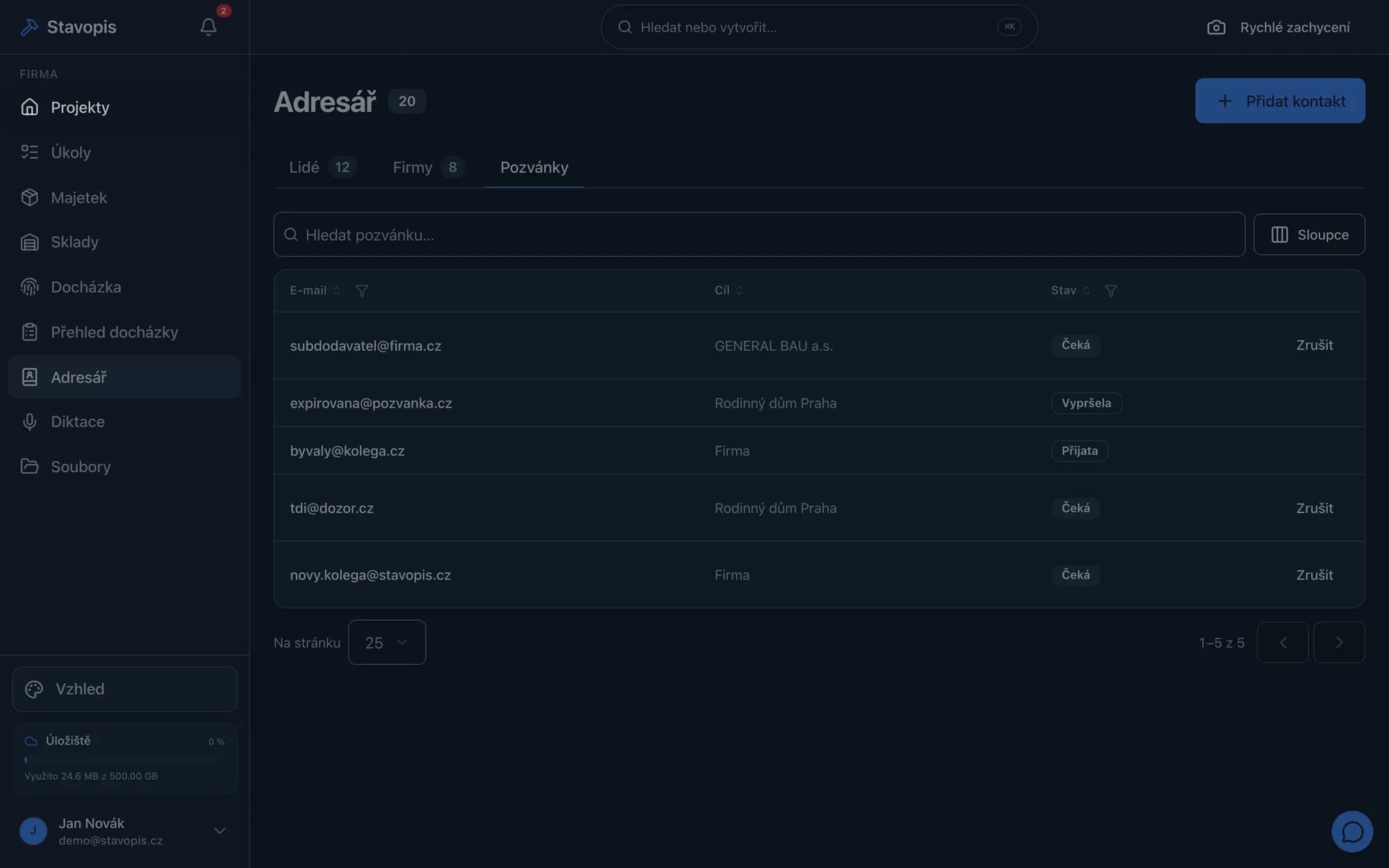Screen dimensions: 1389x868
Task: Open Docházka in the sidebar
Action: 124,287
